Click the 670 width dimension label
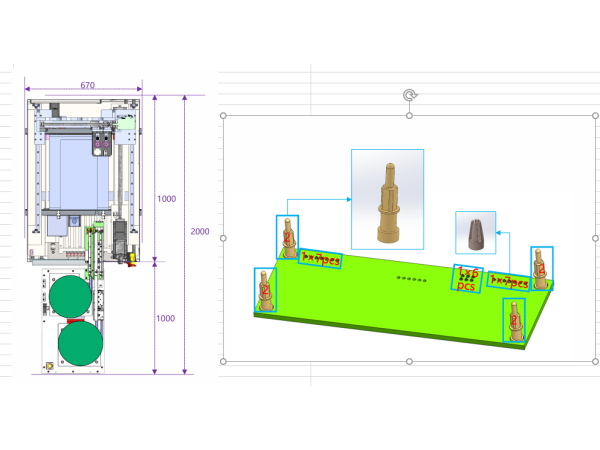600x450 pixels. 87,86
